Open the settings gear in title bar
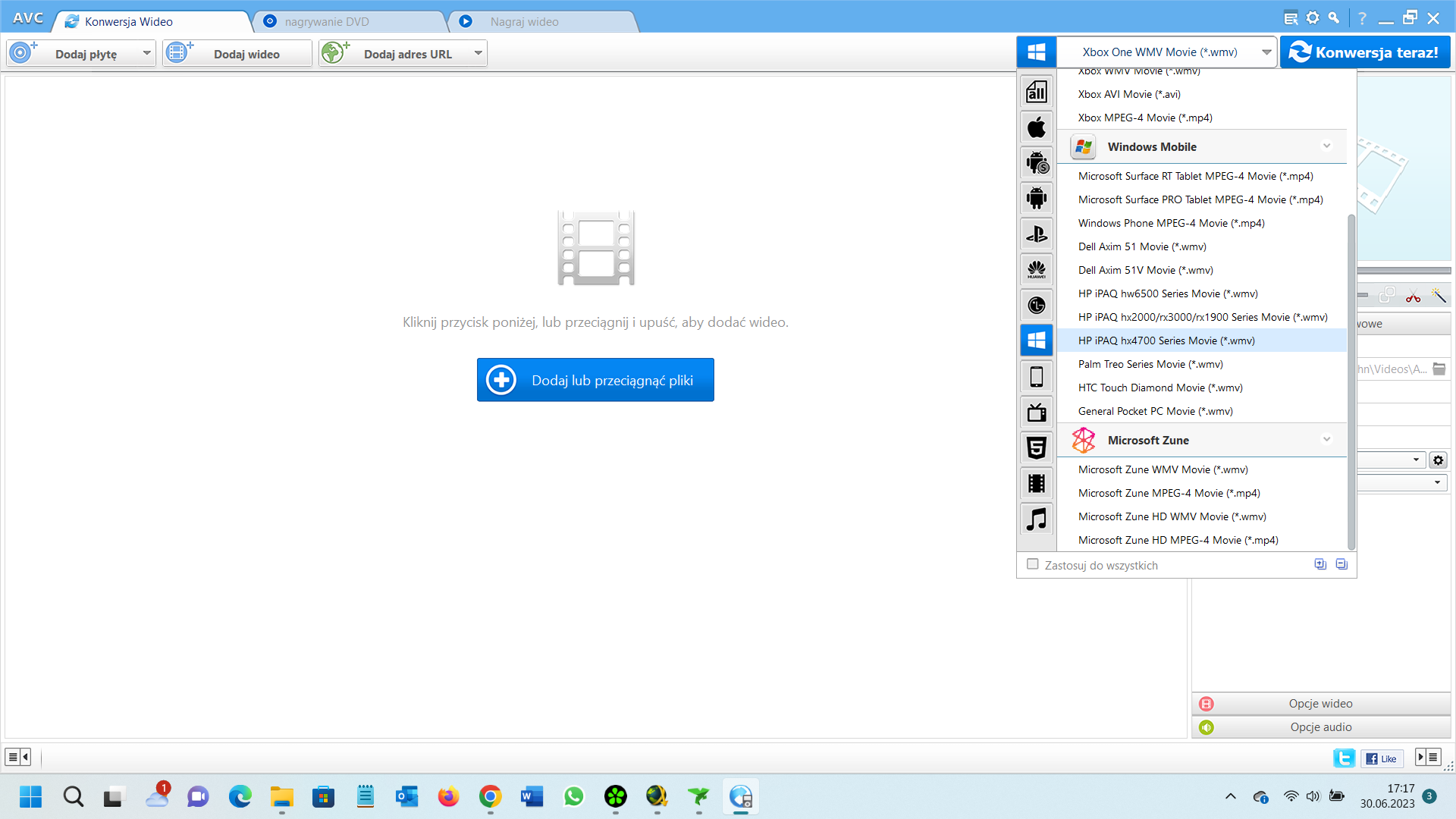 (x=1313, y=18)
